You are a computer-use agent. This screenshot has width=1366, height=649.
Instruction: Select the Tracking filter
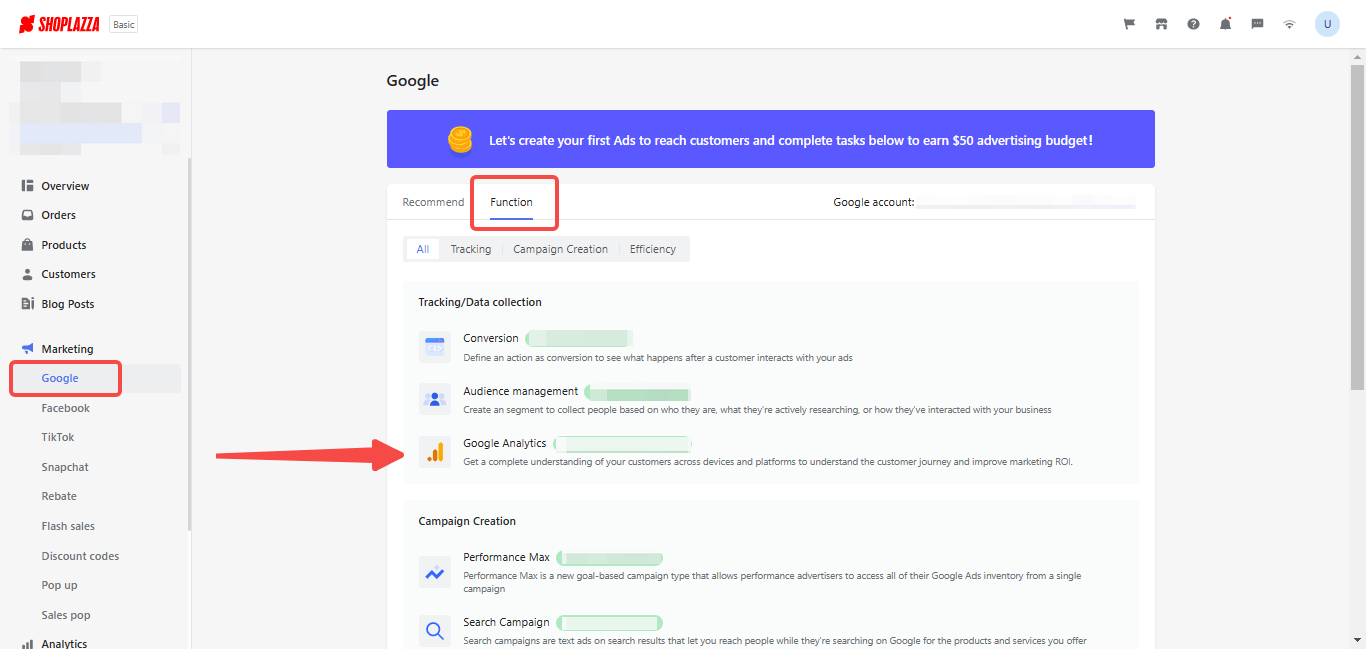pos(471,249)
